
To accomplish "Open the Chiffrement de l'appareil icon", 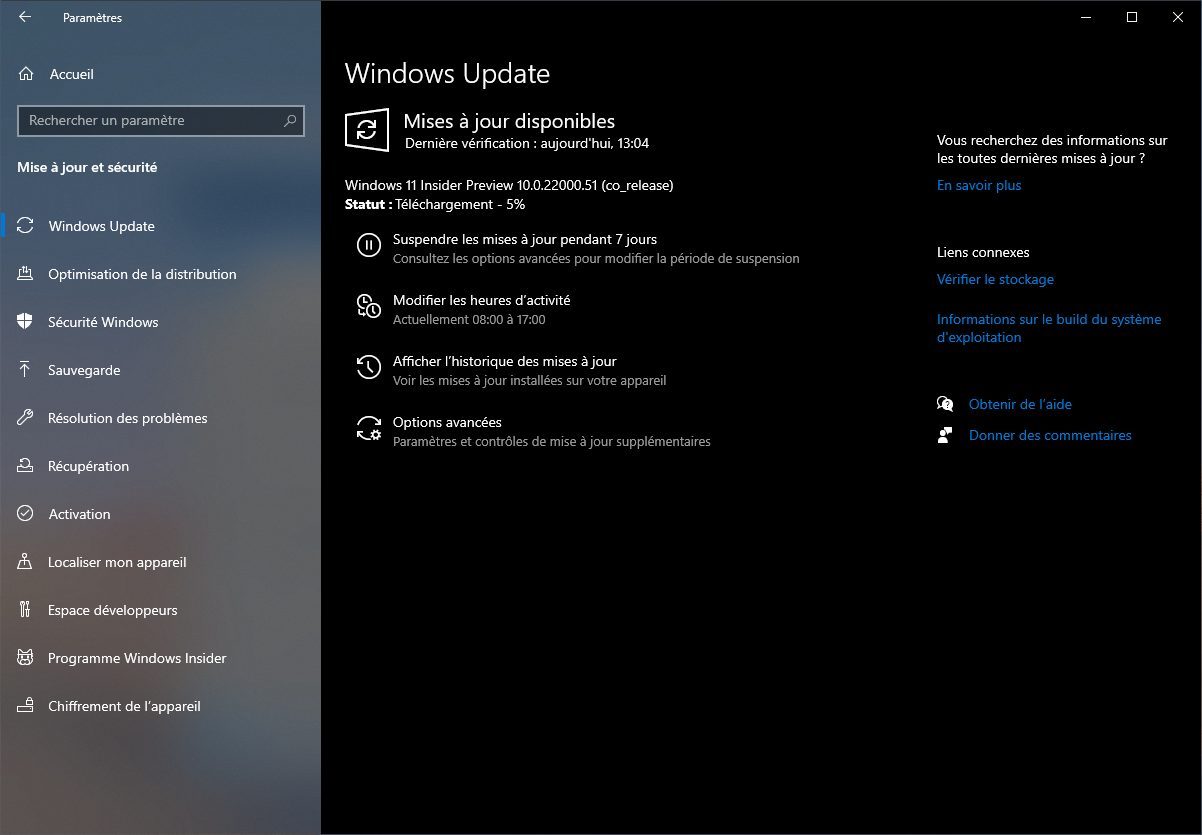I will click(x=26, y=706).
